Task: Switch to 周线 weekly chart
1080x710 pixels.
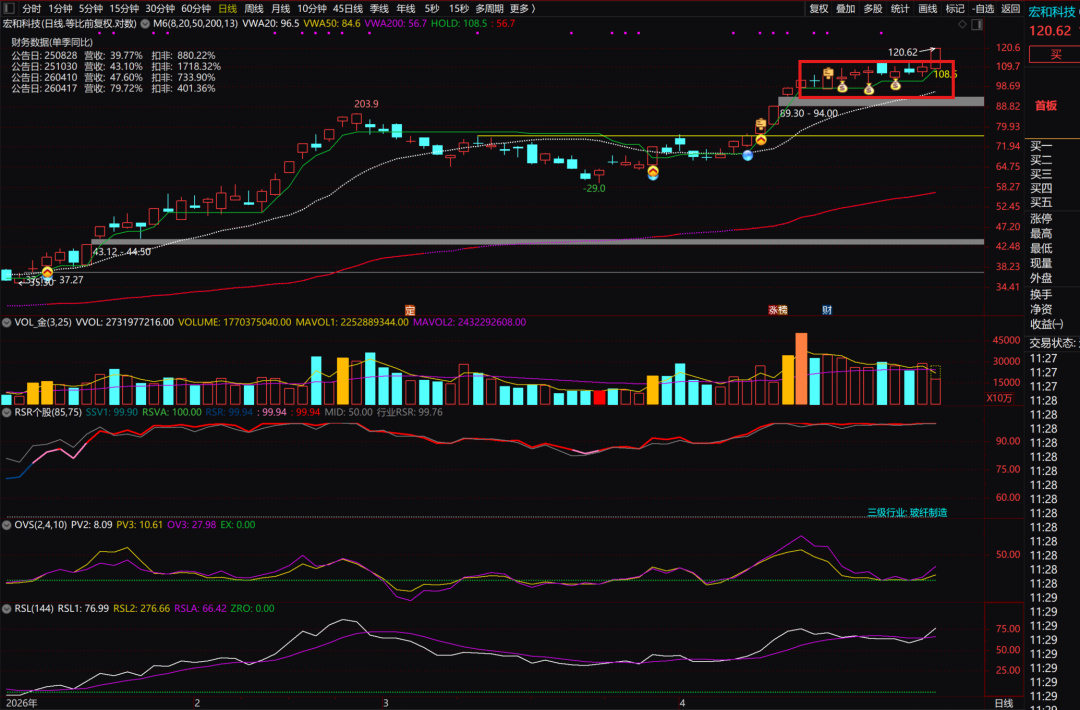Action: click(x=254, y=8)
